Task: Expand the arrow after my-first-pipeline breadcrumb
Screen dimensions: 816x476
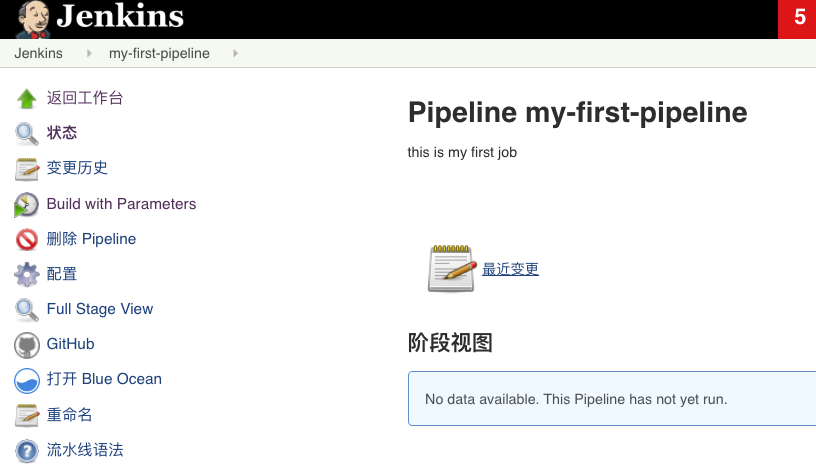Action: [x=235, y=53]
